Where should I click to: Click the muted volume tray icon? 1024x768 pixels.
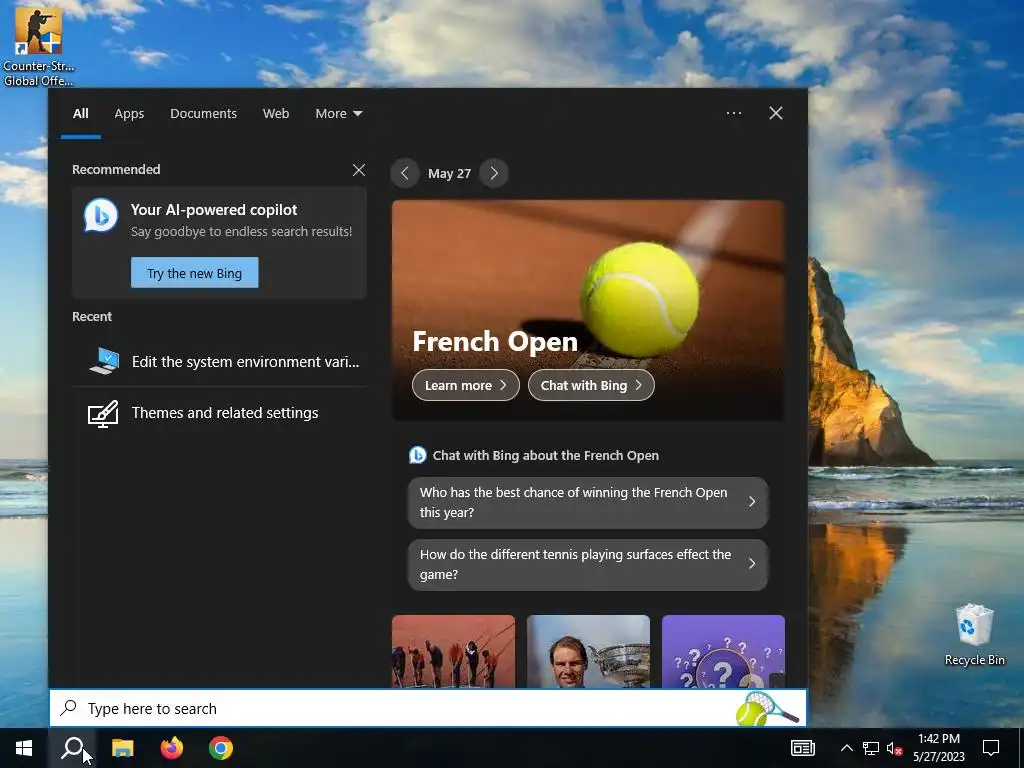coord(895,748)
